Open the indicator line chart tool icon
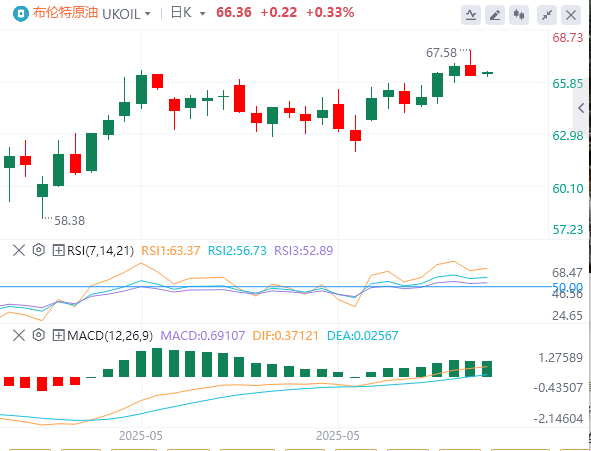Image resolution: width=591 pixels, height=451 pixels. pos(471,15)
